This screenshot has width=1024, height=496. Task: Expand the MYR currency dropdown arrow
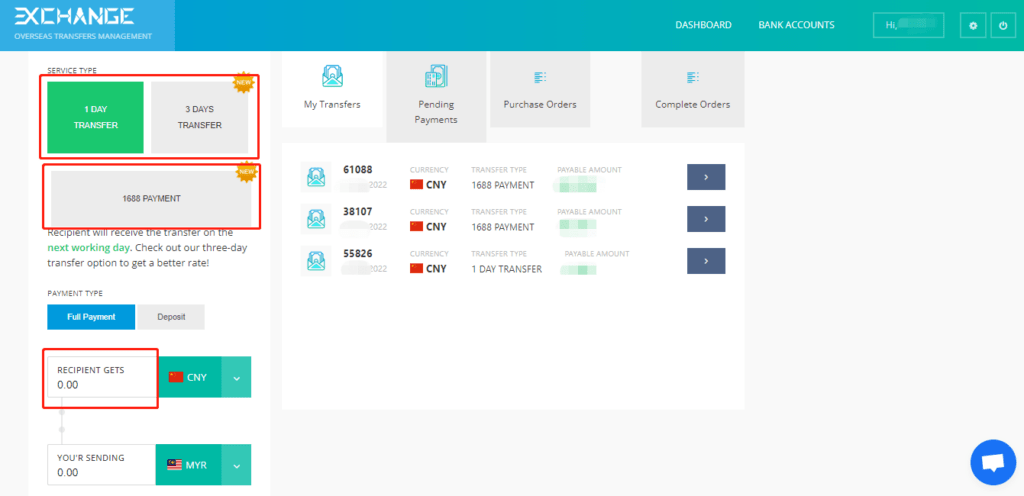(236, 465)
